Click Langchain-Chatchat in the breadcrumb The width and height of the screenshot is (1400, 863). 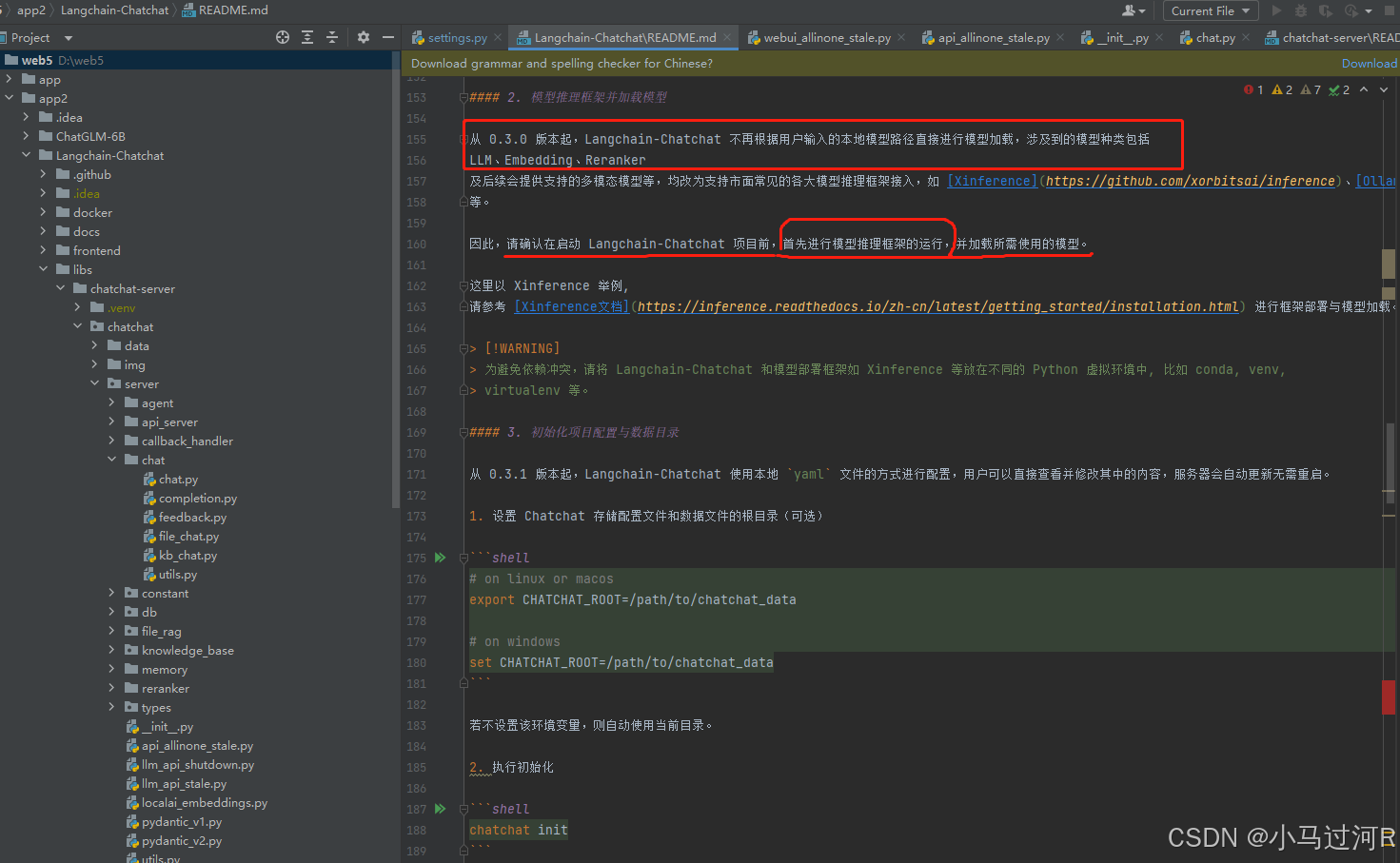[x=114, y=10]
